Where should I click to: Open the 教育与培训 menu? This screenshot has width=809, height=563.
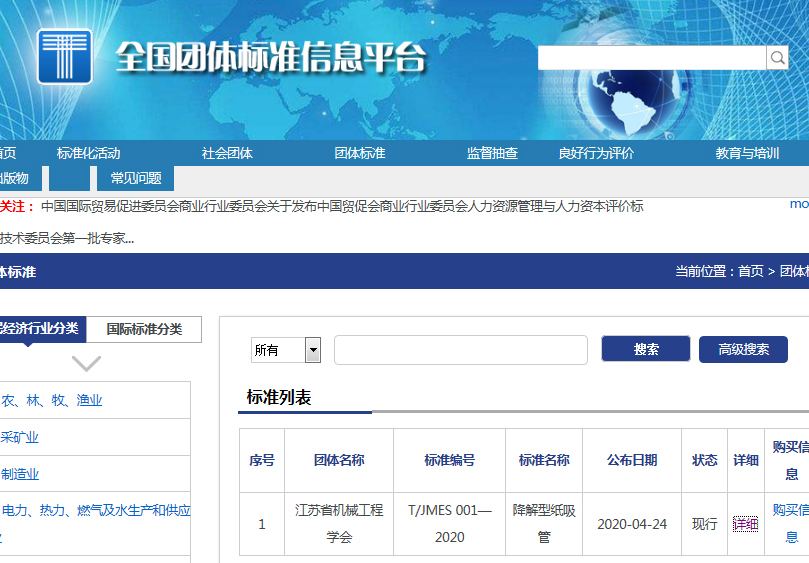tap(747, 153)
